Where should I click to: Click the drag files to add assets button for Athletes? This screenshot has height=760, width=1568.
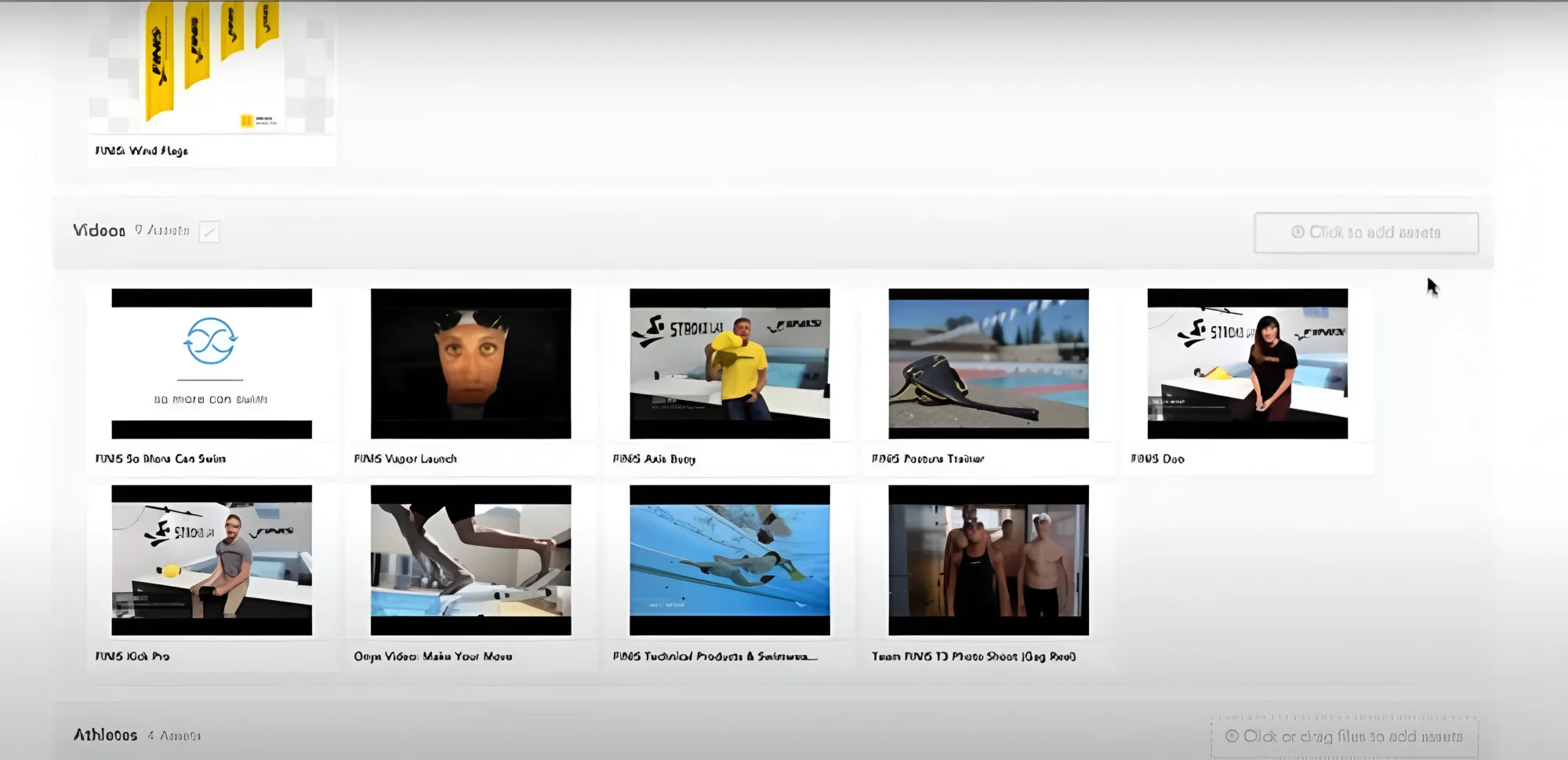1344,736
